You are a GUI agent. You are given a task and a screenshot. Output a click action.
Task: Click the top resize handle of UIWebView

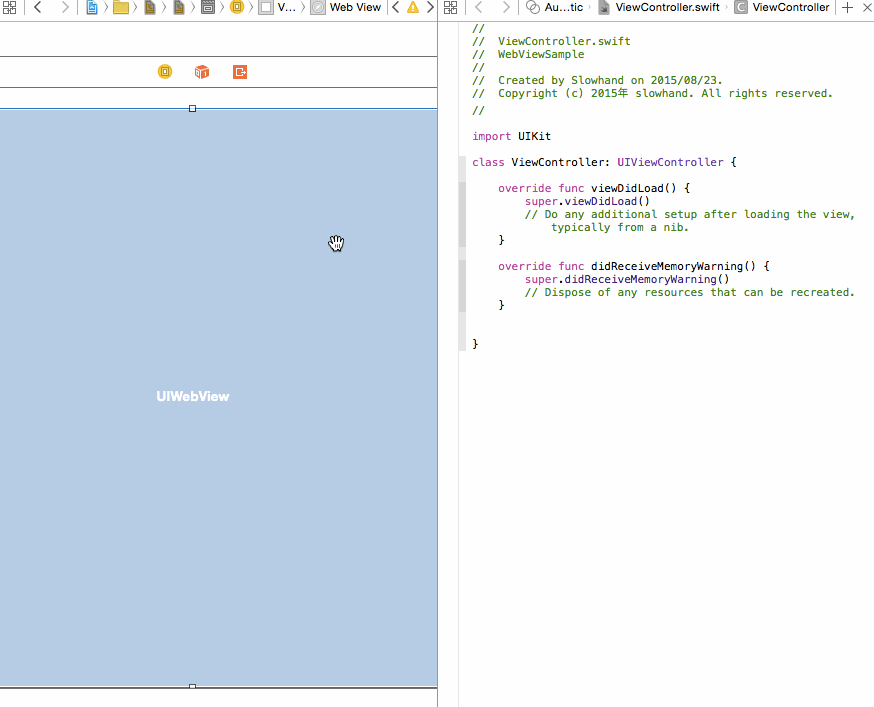coord(193,108)
